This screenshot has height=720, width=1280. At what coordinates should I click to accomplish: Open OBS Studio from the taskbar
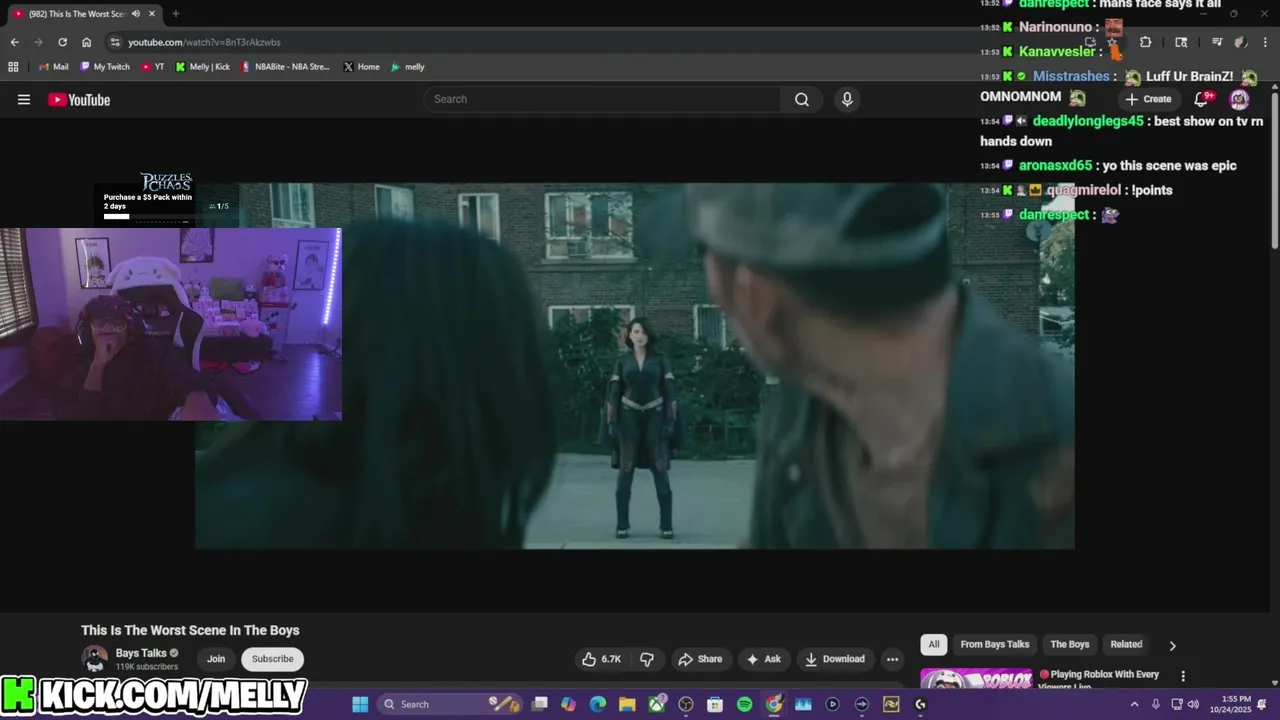[x=686, y=704]
